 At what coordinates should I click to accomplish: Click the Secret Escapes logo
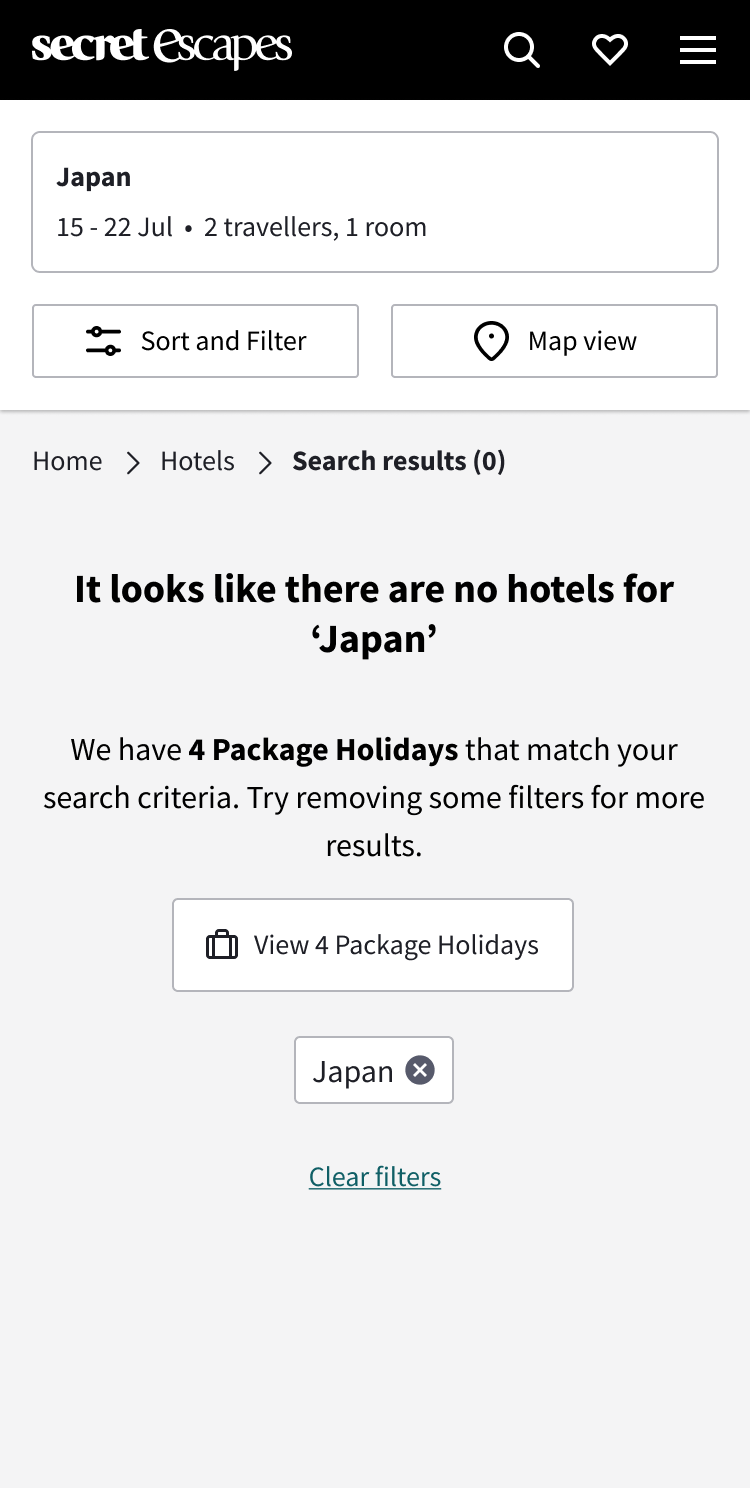point(162,49)
